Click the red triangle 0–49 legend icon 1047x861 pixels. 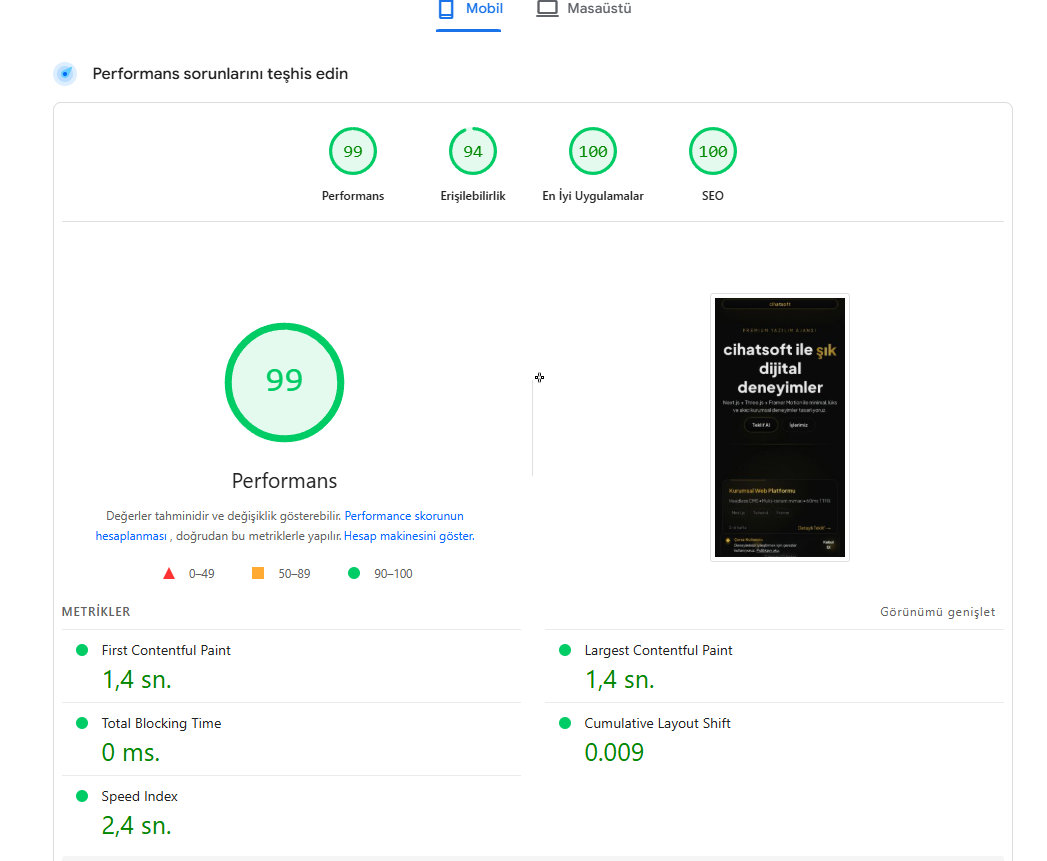click(169, 574)
